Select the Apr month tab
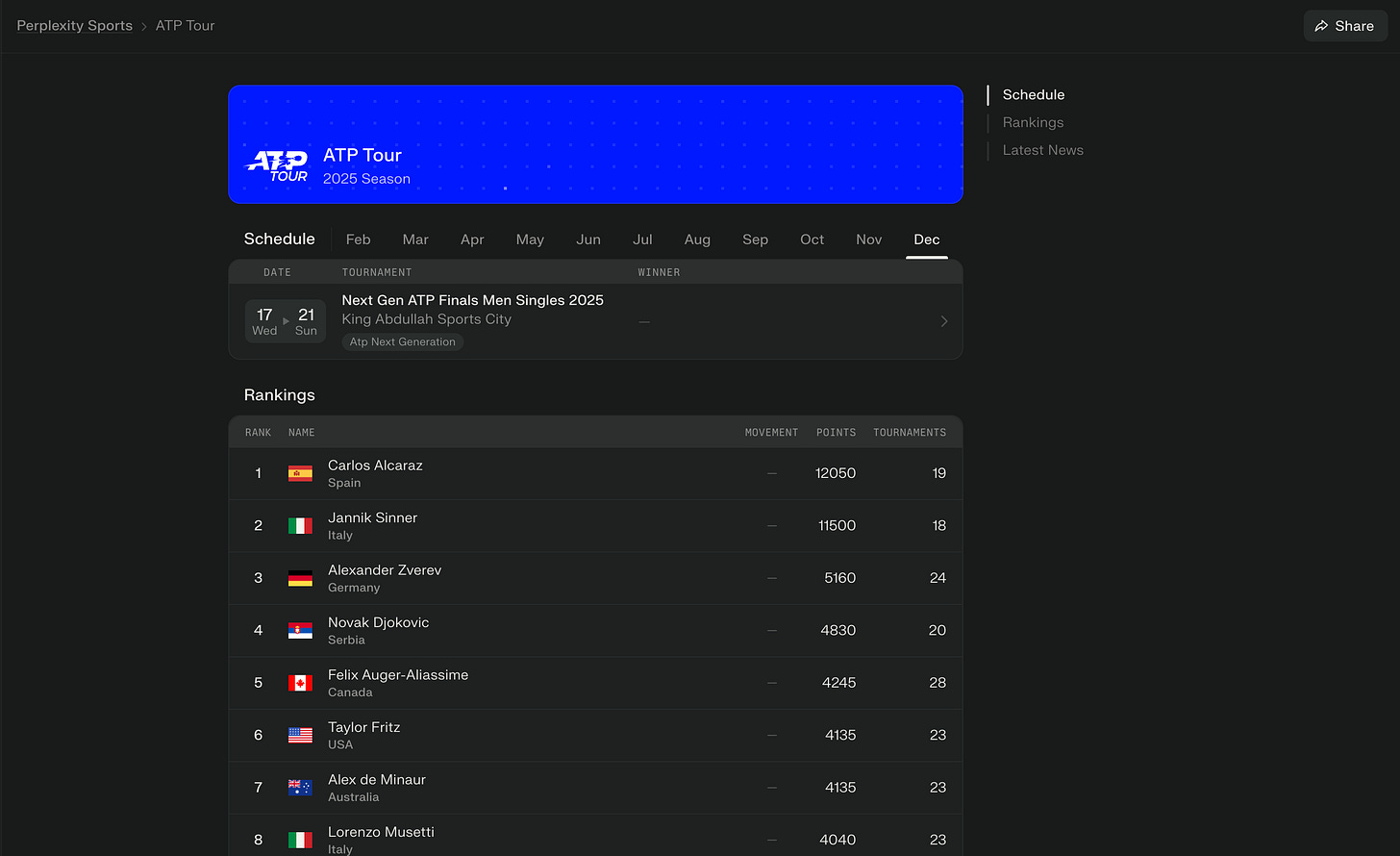The image size is (1400, 856). click(472, 239)
